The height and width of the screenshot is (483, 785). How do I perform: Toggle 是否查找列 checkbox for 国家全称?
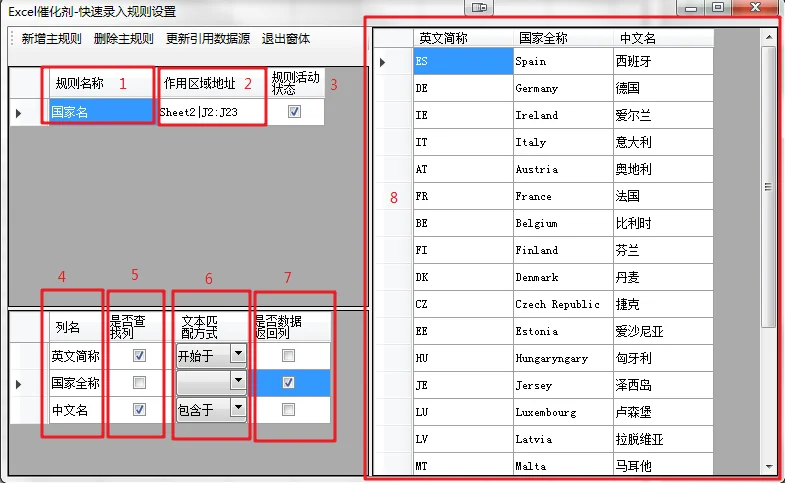click(139, 383)
